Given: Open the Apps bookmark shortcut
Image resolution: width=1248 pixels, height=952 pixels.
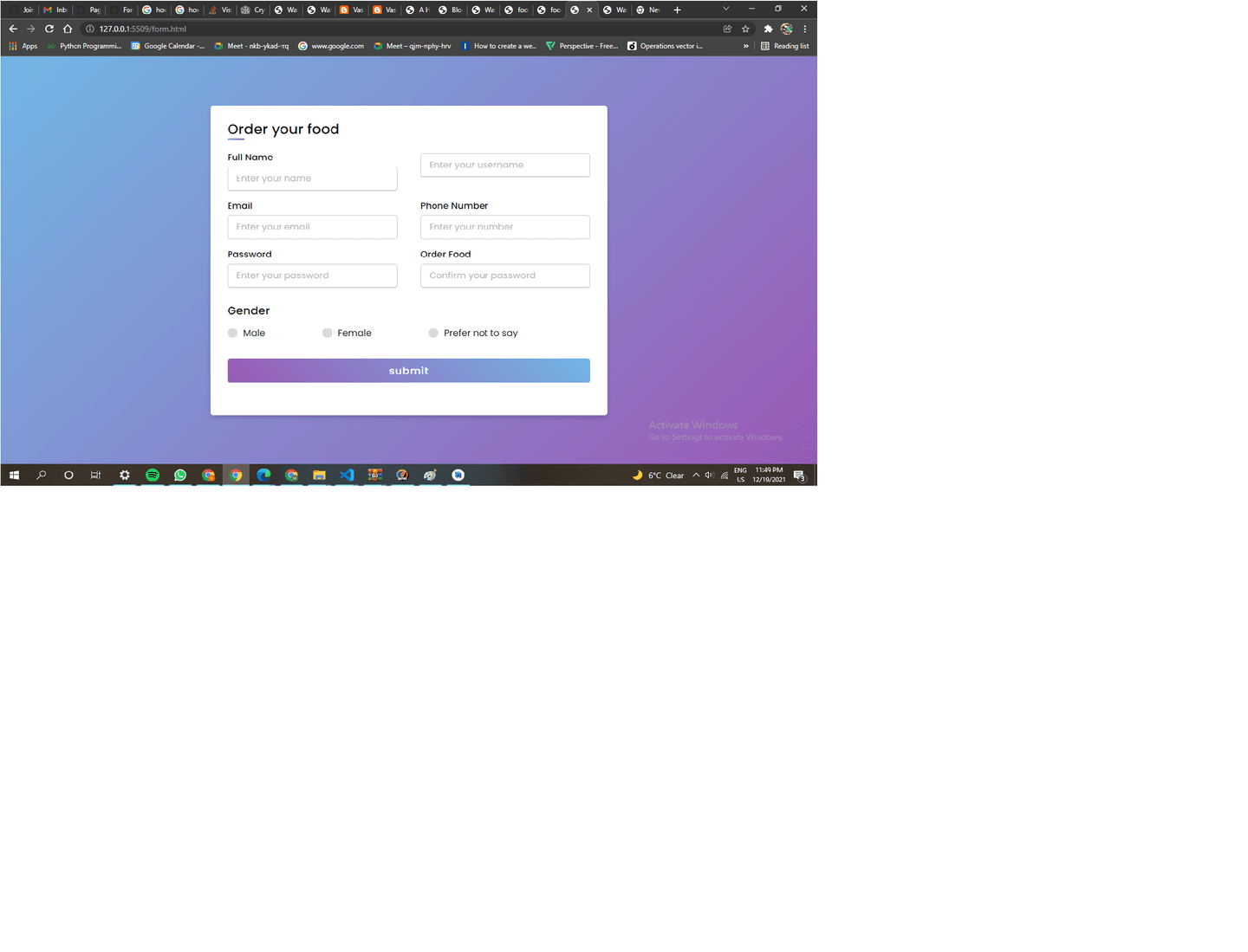Looking at the screenshot, I should (x=23, y=46).
